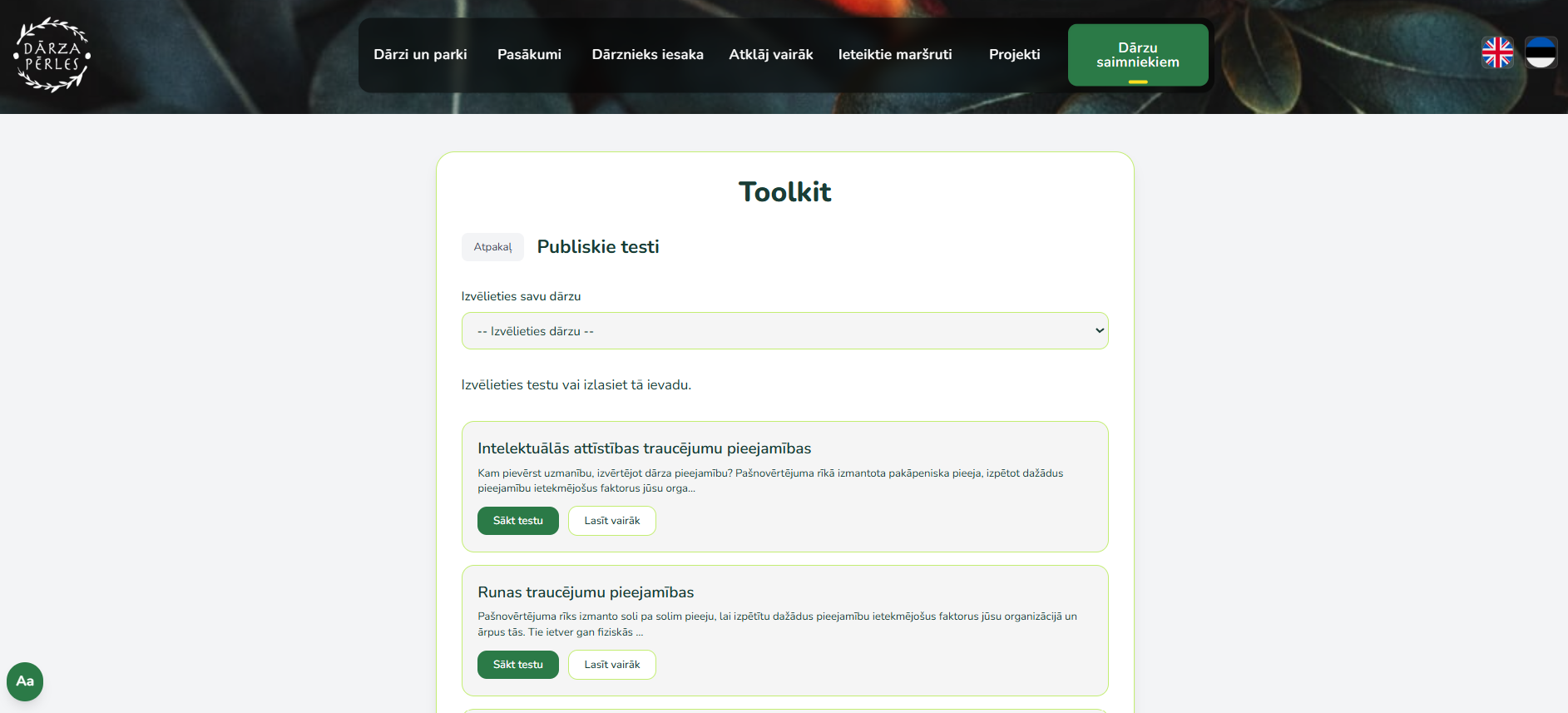Start the Runas traucējumu pieejamības test

(x=517, y=665)
